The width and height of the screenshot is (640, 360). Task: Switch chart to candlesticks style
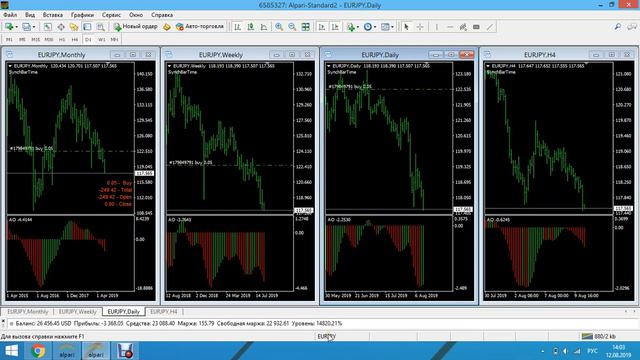pyautogui.click(x=251, y=27)
